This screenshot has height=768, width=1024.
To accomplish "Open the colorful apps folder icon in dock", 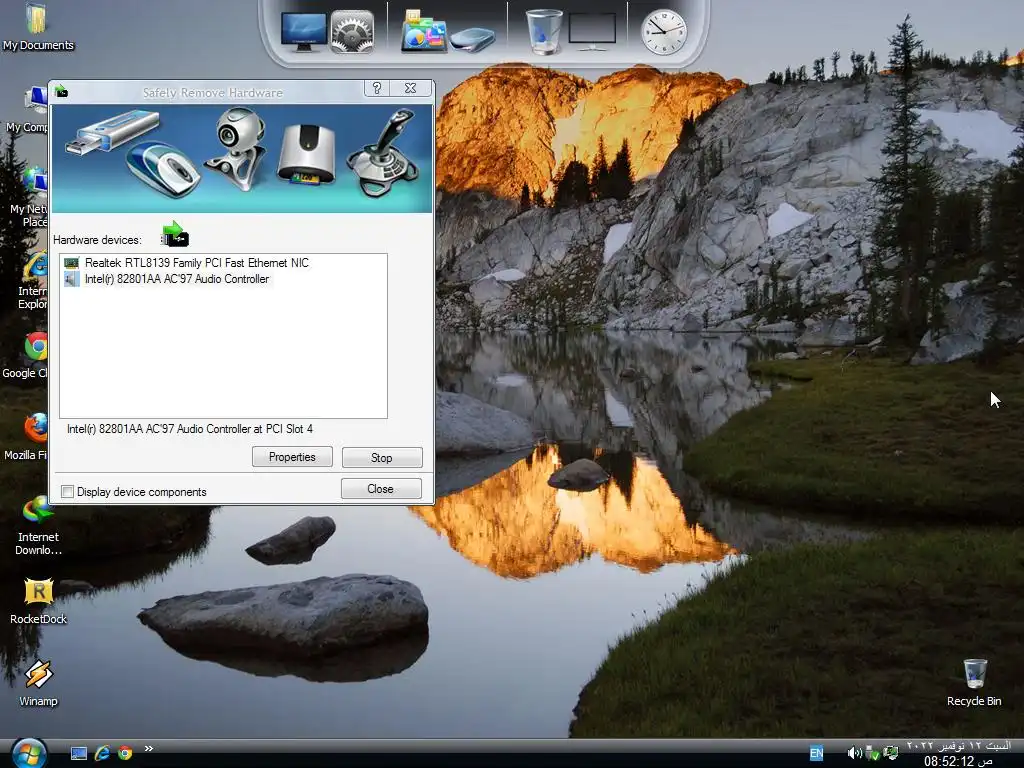I will click(423, 31).
